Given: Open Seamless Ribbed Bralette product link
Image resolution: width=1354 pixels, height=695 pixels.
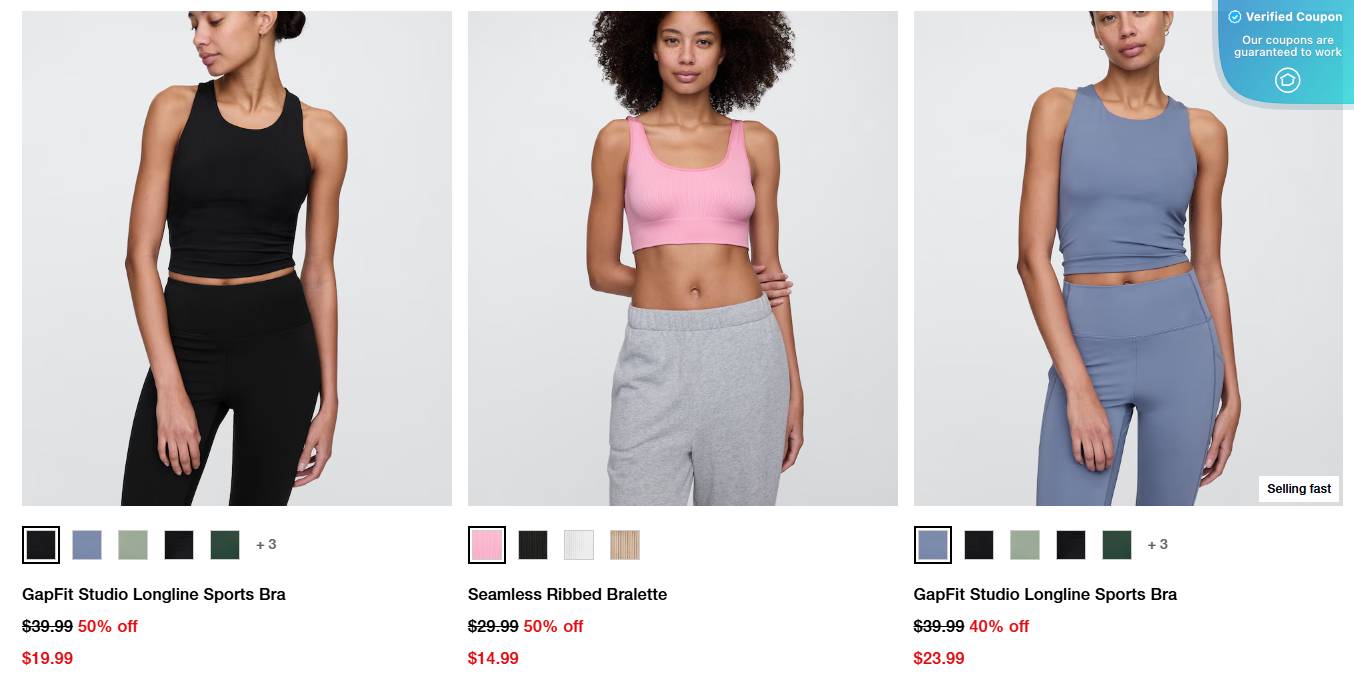Looking at the screenshot, I should click(567, 594).
